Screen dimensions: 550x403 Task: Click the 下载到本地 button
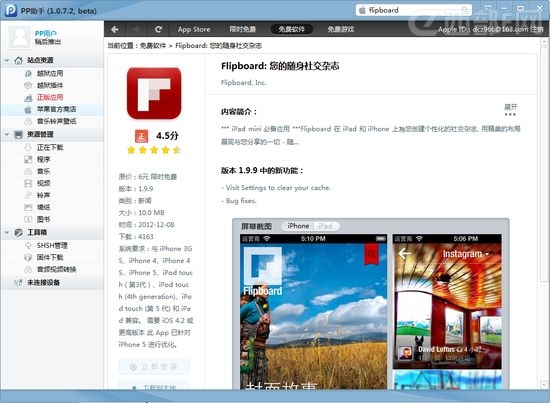154,385
